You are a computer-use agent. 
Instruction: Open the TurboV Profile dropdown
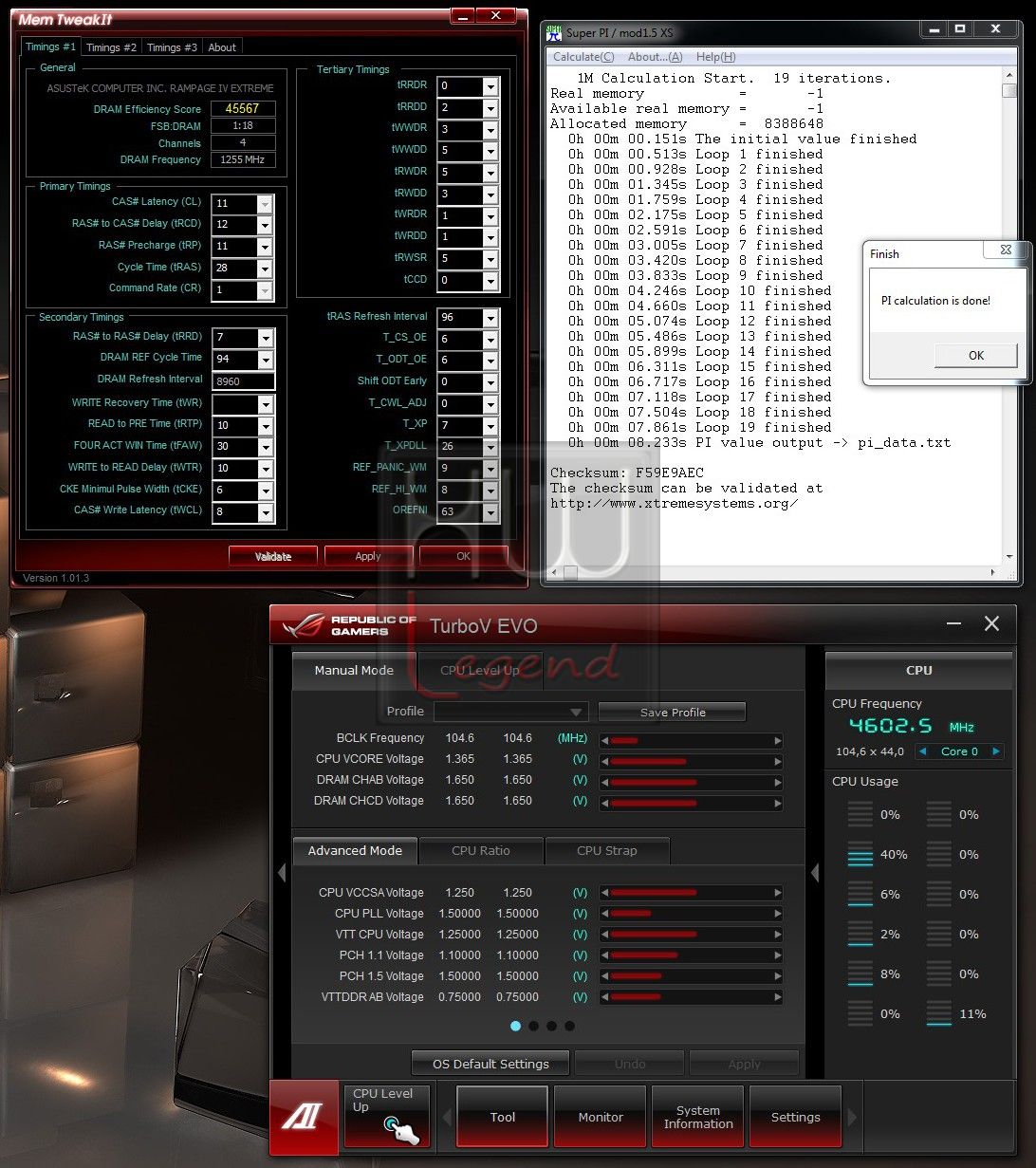[511, 712]
